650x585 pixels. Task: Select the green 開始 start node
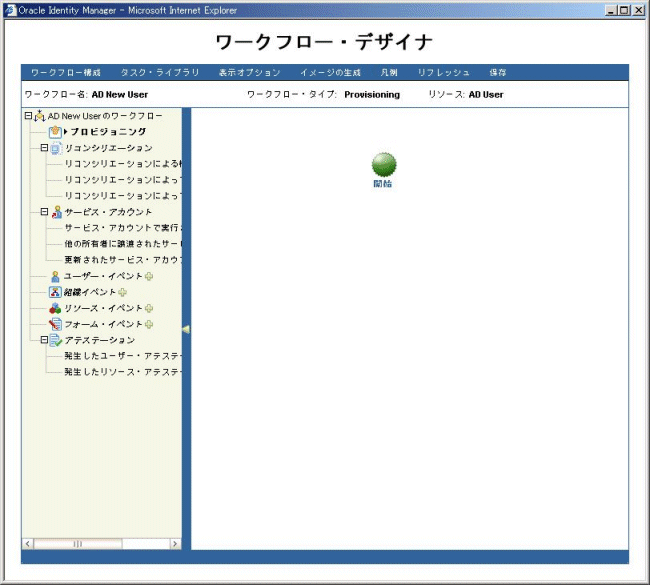click(x=384, y=165)
